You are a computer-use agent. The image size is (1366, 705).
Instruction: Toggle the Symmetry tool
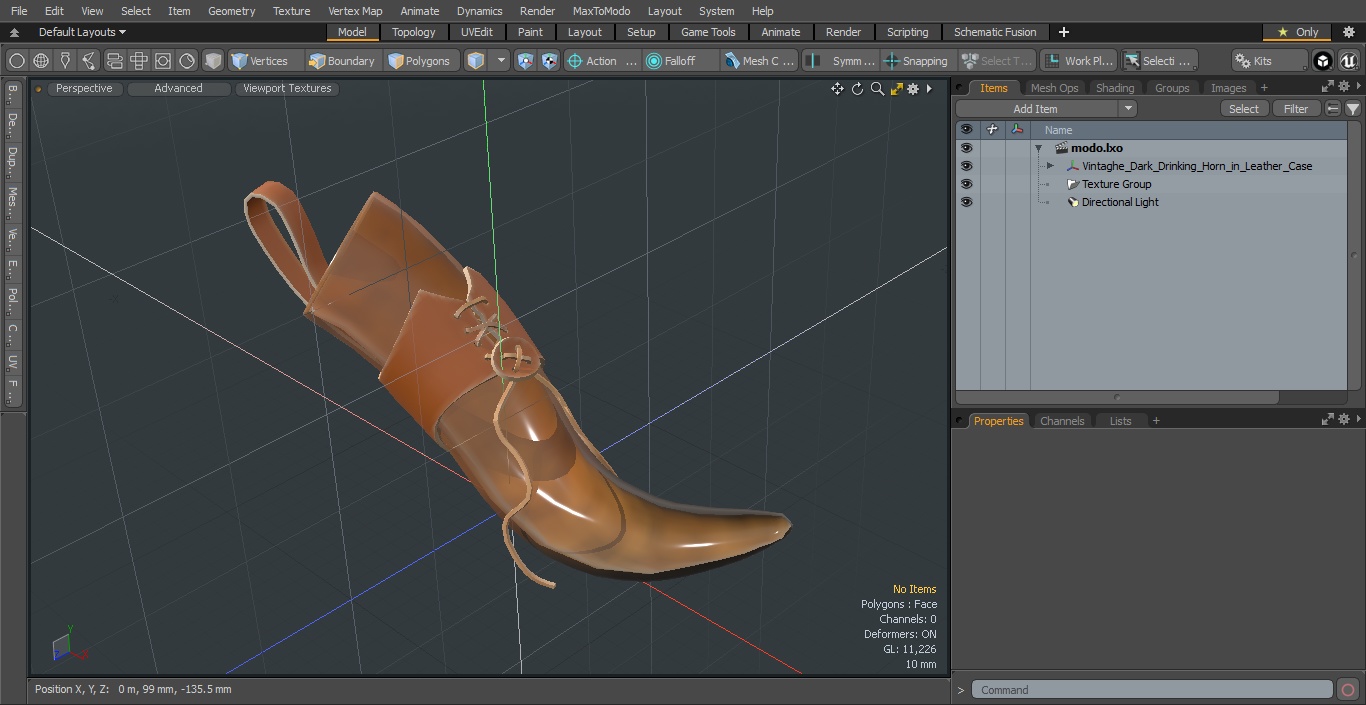841,61
